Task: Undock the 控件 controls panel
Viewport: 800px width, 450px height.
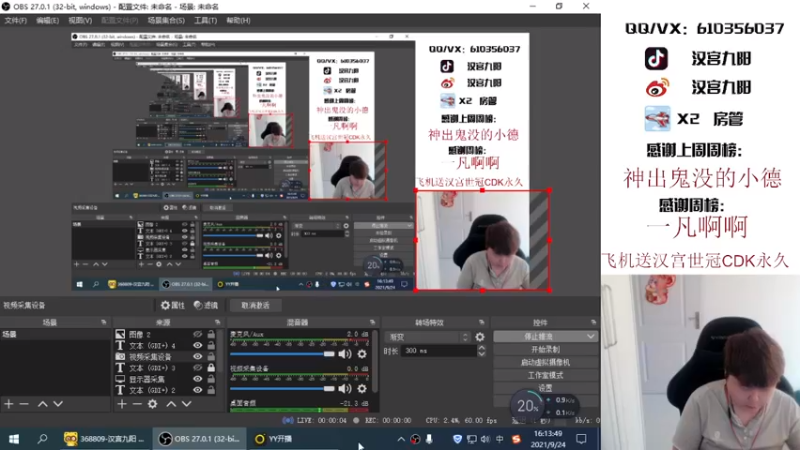Action: pyautogui.click(x=593, y=322)
